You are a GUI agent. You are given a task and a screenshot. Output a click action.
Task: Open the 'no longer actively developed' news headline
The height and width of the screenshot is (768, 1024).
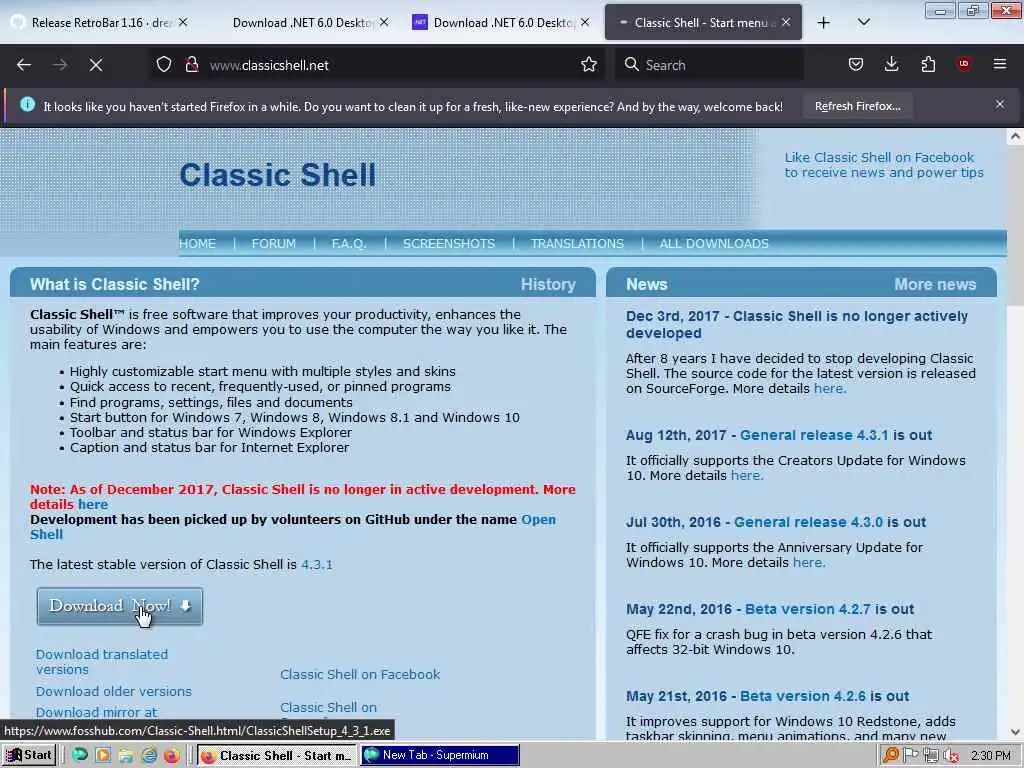coord(797,325)
